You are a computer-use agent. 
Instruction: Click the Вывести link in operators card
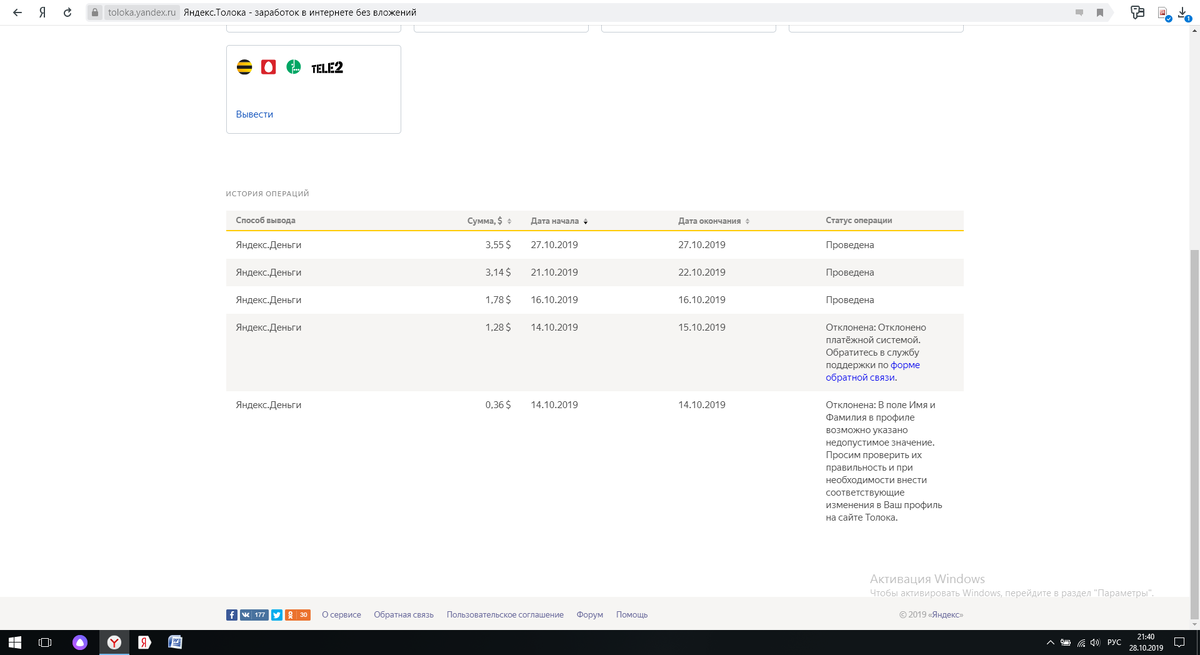click(254, 114)
